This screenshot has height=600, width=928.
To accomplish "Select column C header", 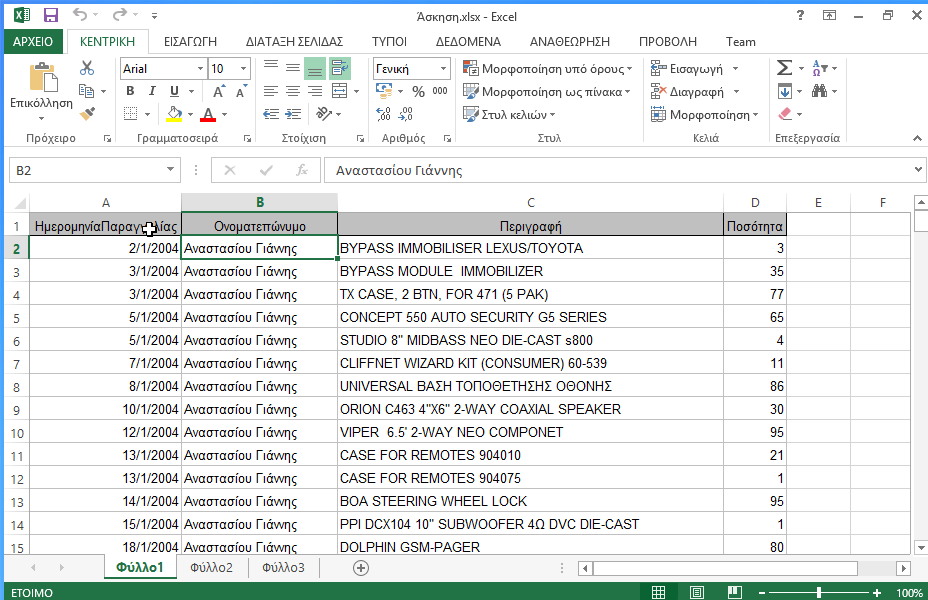I will click(530, 202).
